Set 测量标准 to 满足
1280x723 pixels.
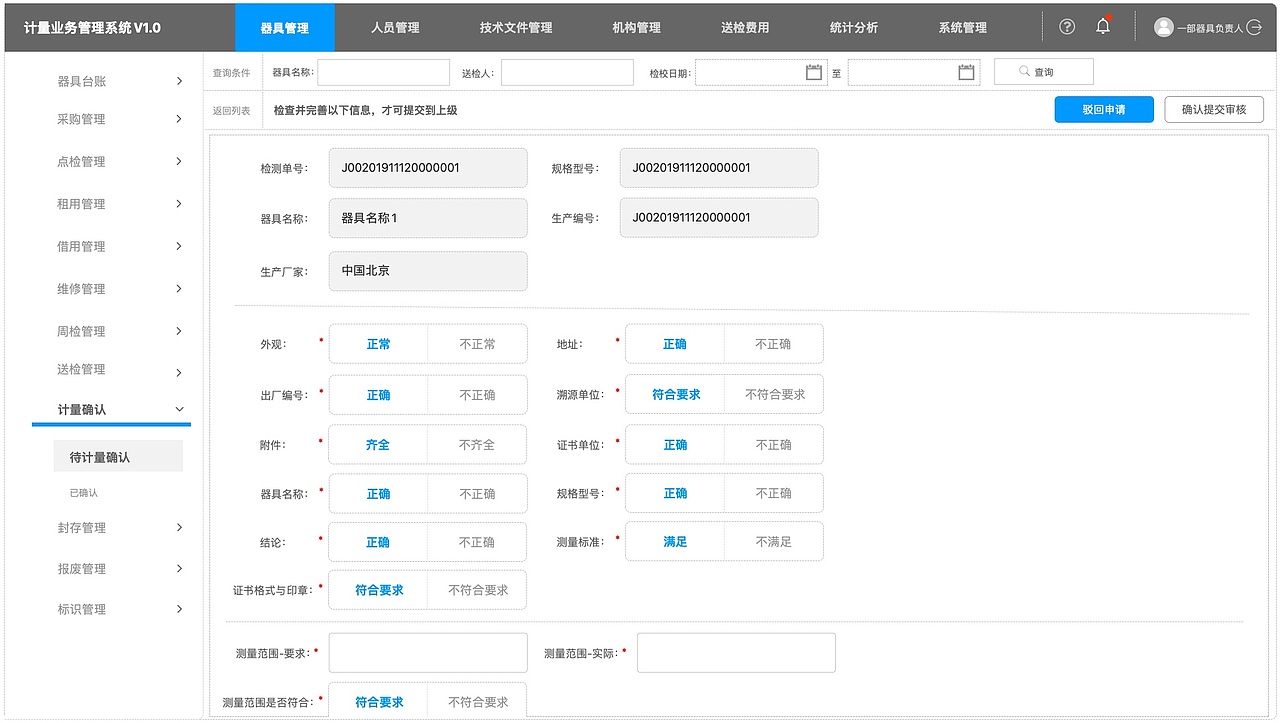(675, 542)
